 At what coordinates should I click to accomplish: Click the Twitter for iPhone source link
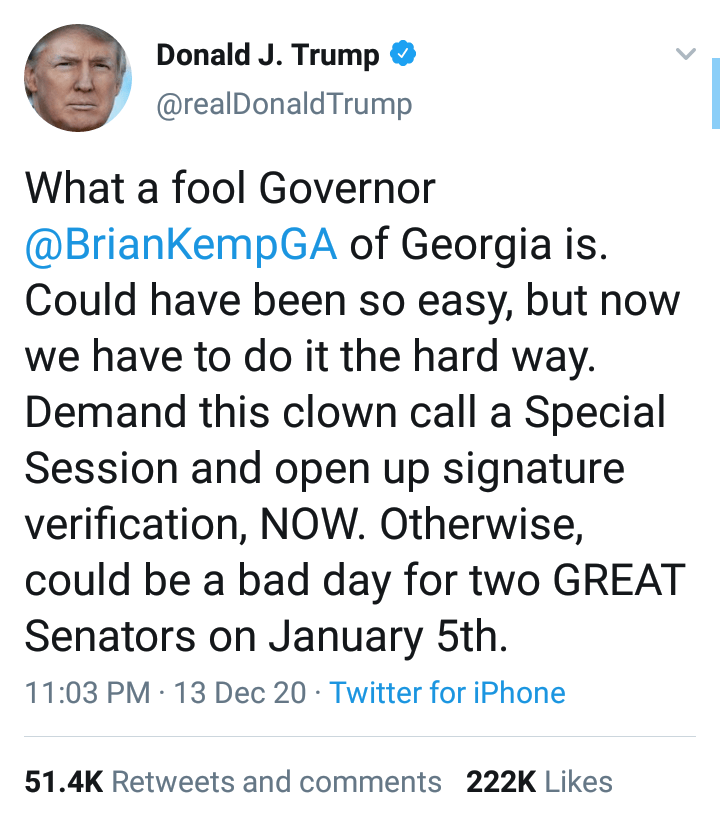[447, 693]
